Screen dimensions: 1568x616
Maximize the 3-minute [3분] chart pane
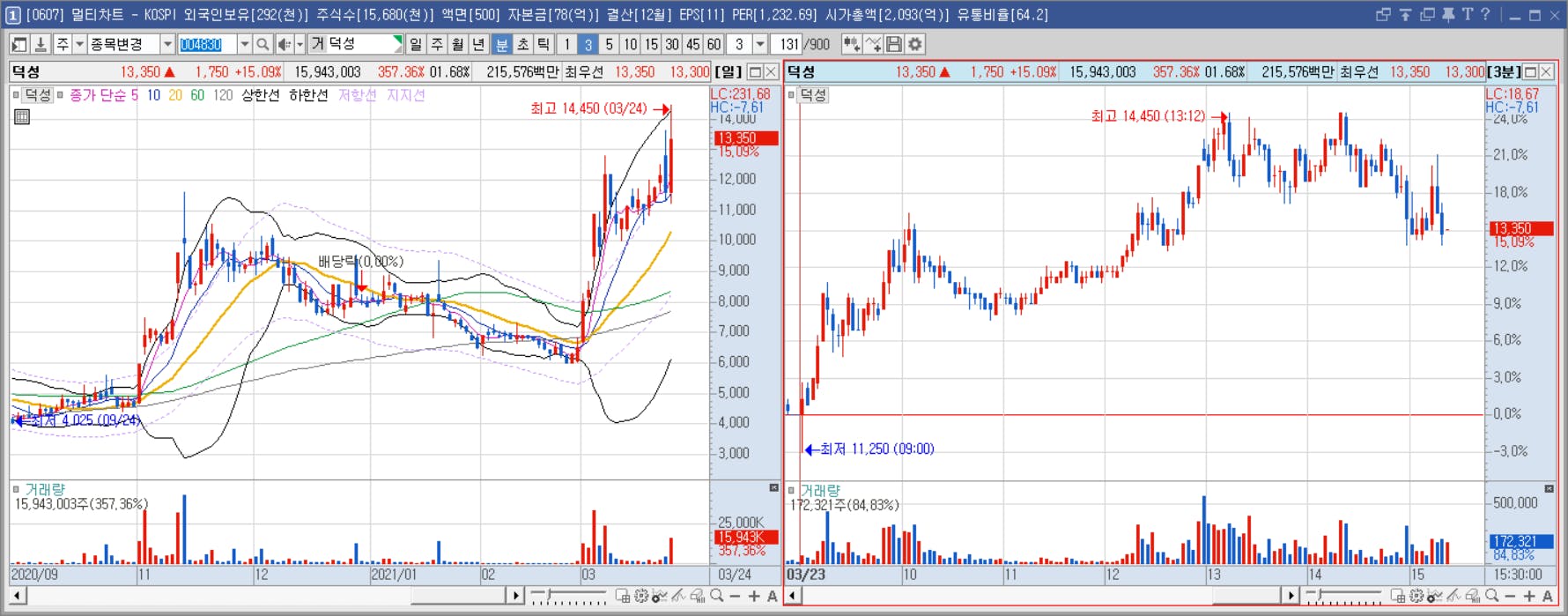[x=1530, y=72]
